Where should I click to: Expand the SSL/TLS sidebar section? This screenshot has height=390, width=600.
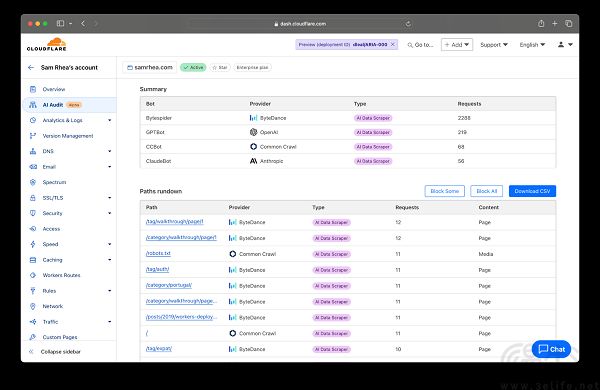pos(109,198)
